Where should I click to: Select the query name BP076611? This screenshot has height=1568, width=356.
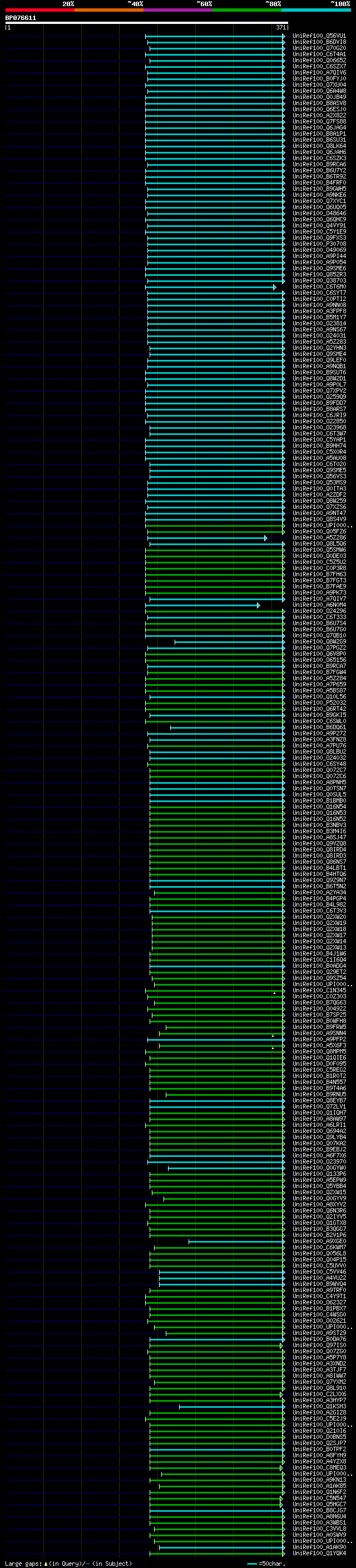tap(21, 18)
